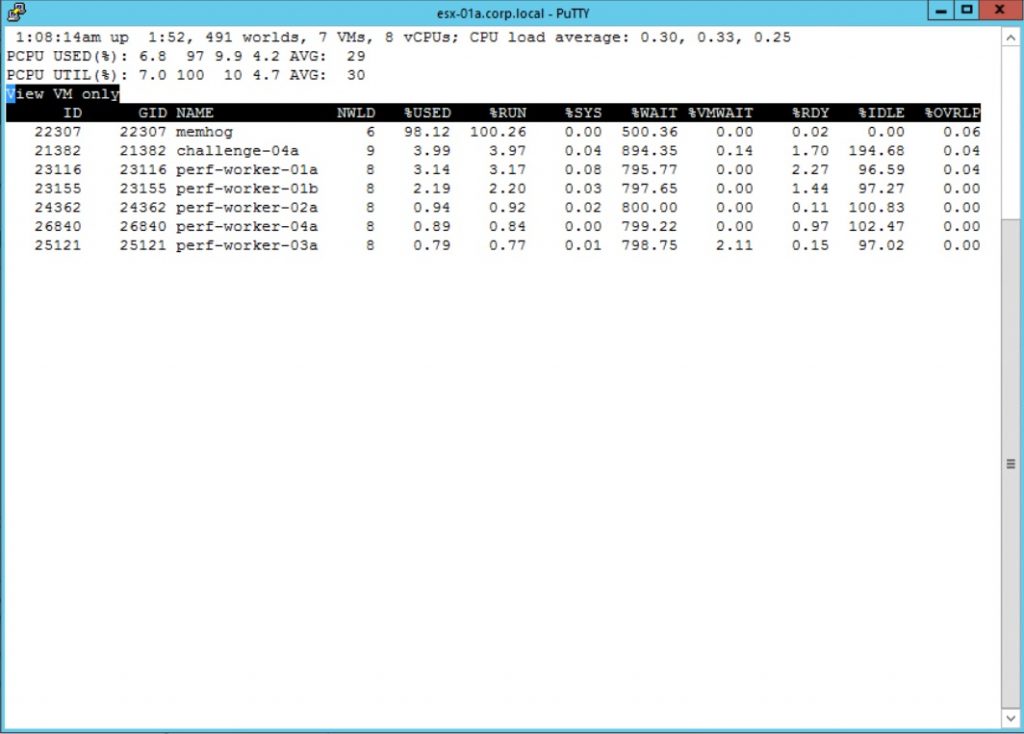This screenshot has width=1024, height=734.
Task: Click memhog %WAIT value 500.36
Action: [649, 132]
